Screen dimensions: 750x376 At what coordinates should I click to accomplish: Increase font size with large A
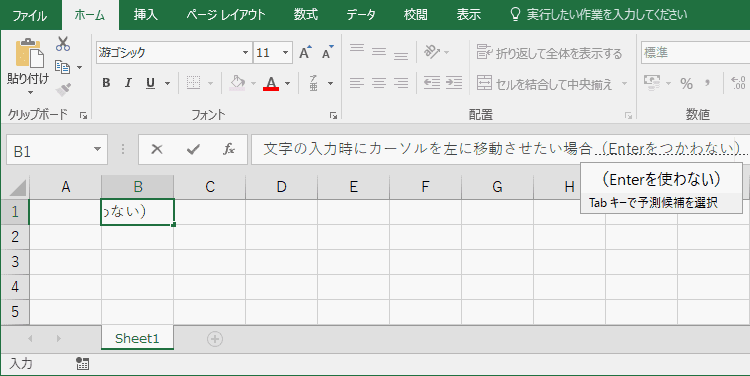[x=305, y=53]
